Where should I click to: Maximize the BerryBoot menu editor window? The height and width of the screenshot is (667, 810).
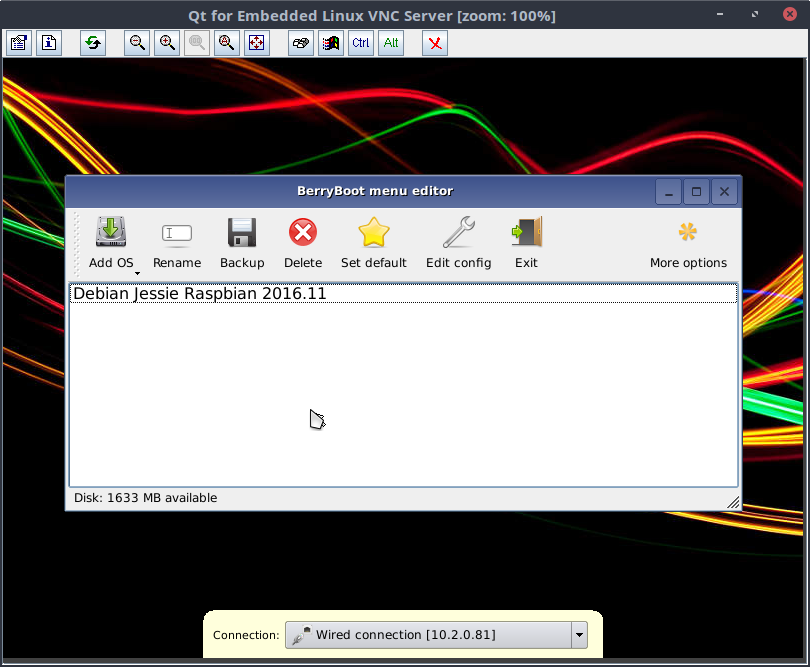pos(696,192)
